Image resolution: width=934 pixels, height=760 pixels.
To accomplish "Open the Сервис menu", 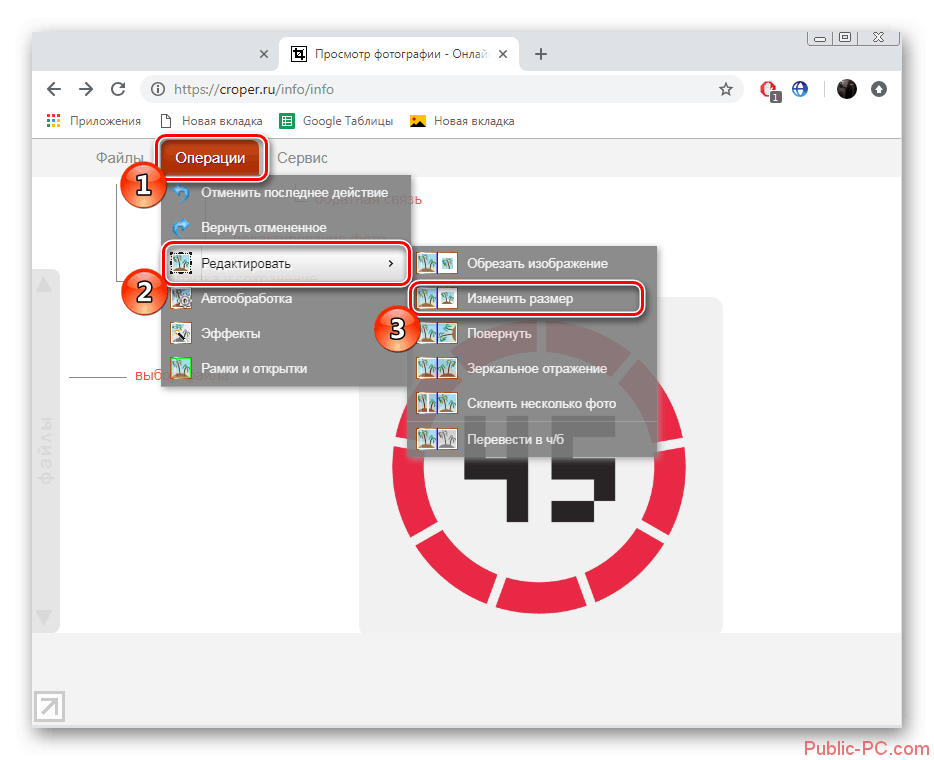I will click(302, 158).
